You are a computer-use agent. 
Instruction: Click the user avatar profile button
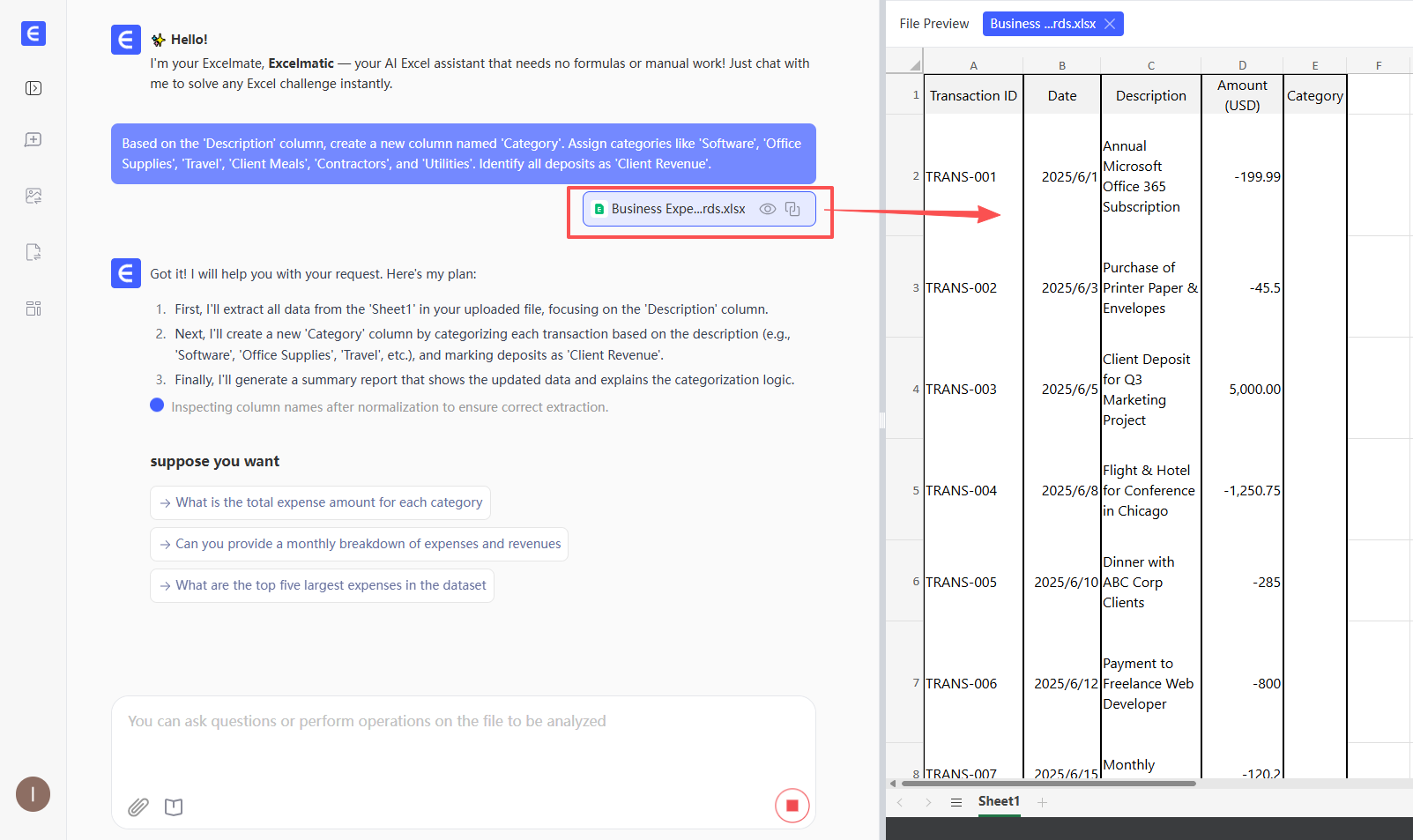tap(33, 794)
